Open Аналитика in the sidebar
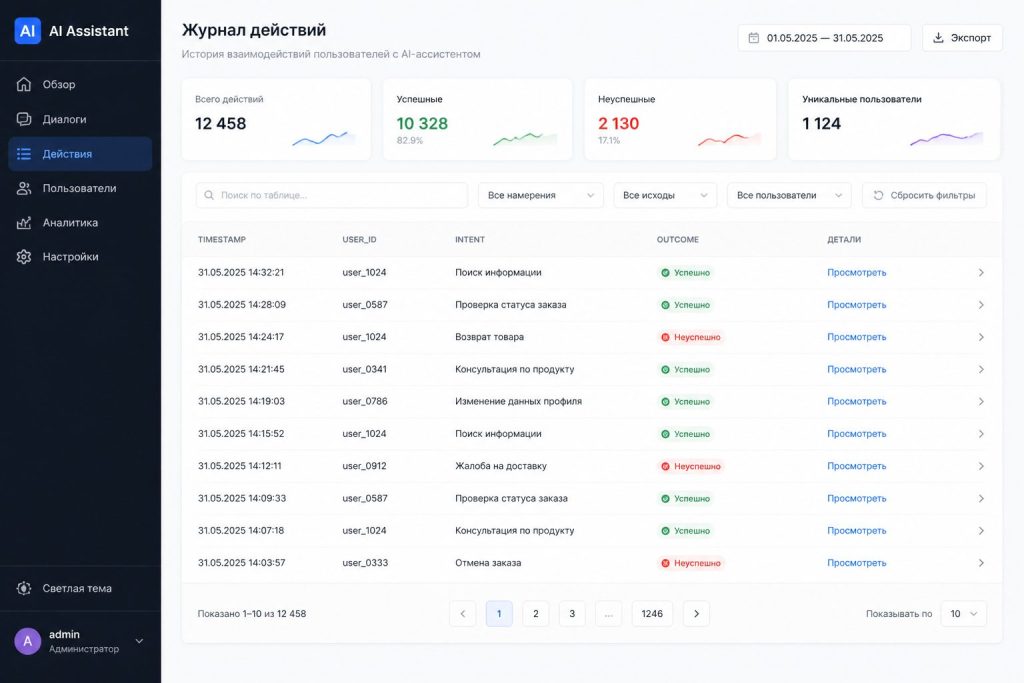1024x683 pixels. tap(80, 223)
